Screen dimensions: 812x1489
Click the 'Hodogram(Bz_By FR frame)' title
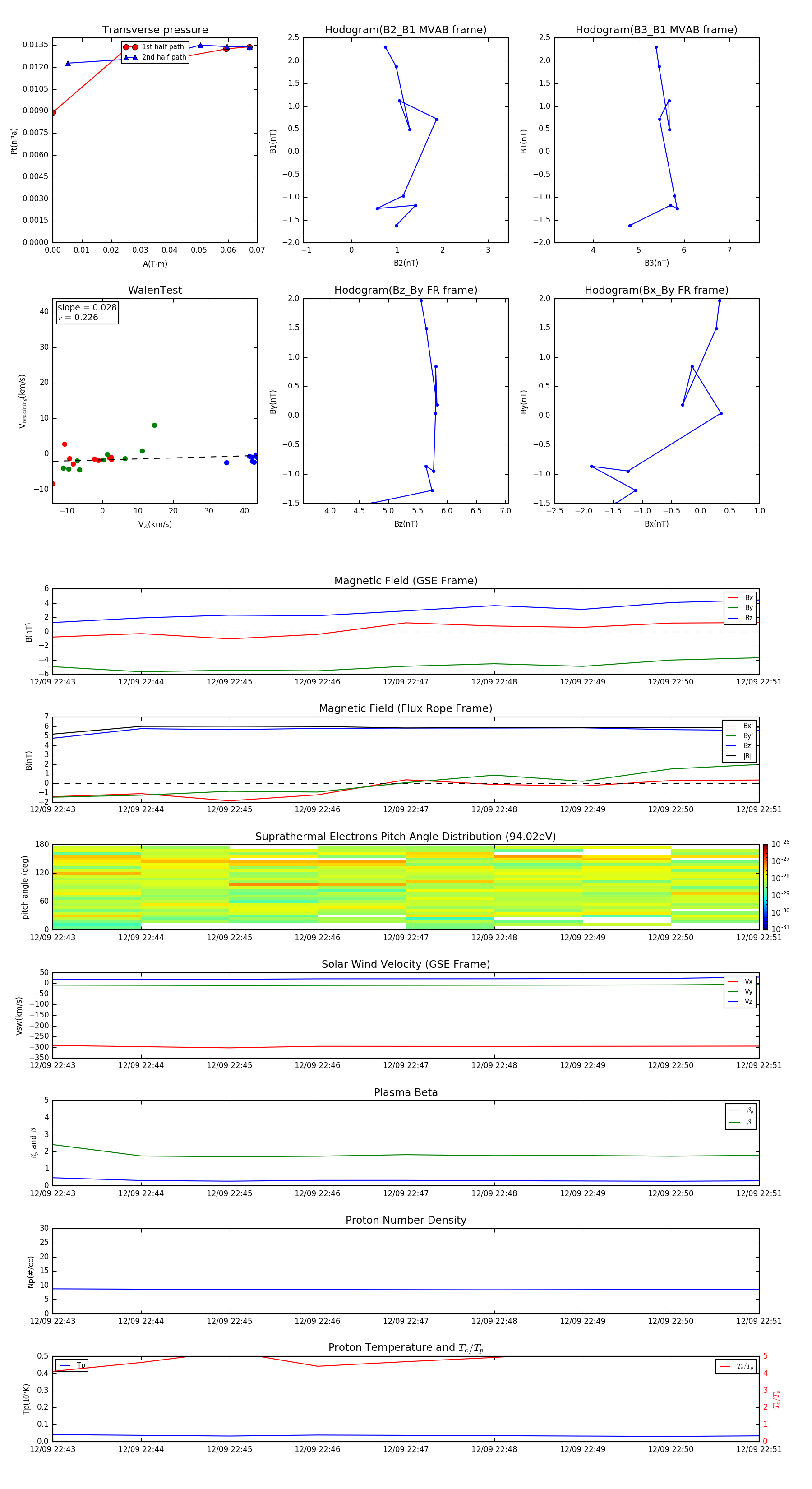pos(406,290)
